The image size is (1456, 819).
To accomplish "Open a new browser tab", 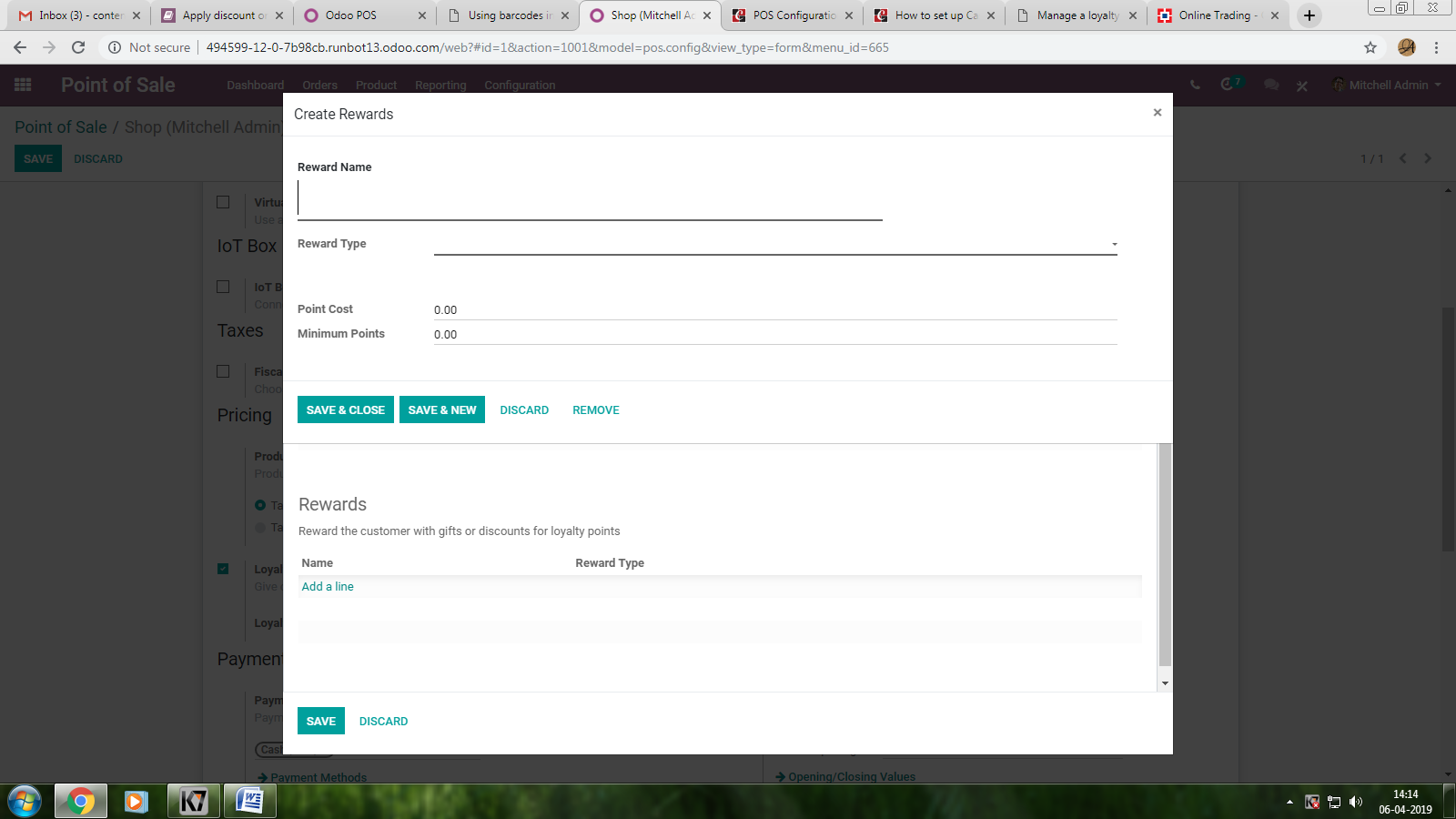I will pos(1309,15).
